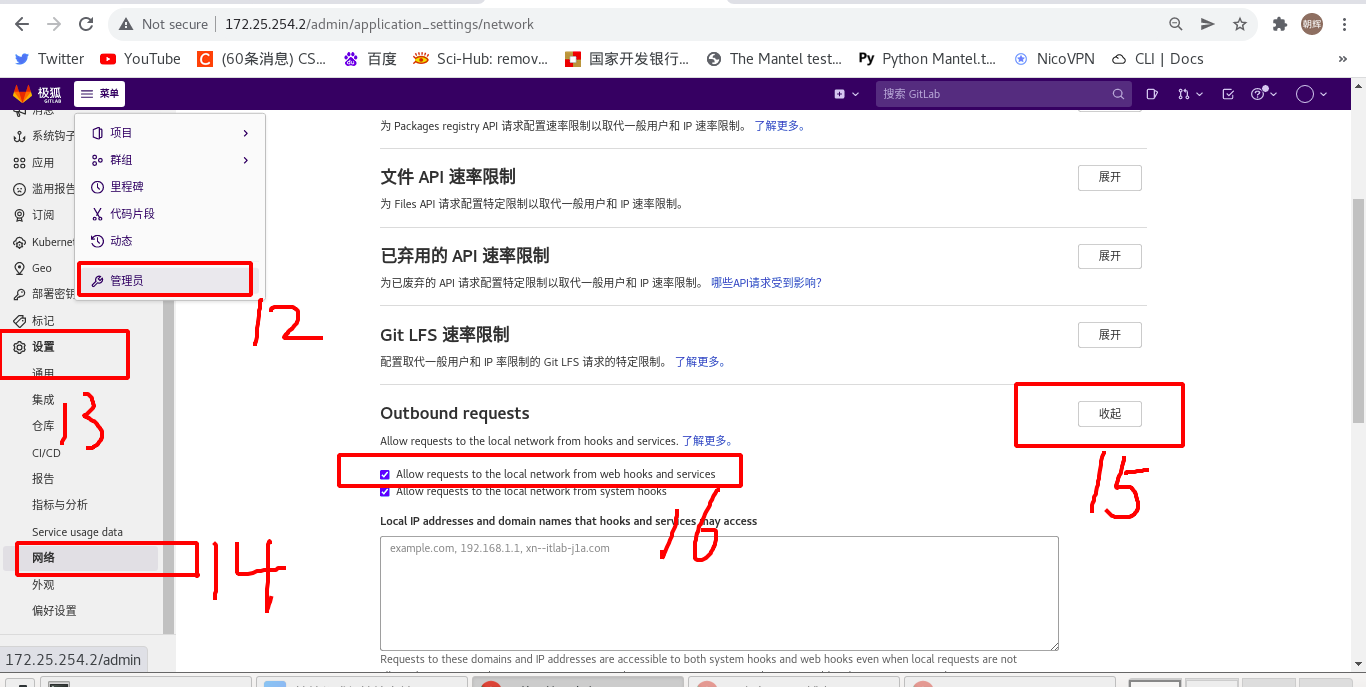The height and width of the screenshot is (687, 1366).
Task: Open 指标与分析 settings subsection
Action: click(x=60, y=505)
